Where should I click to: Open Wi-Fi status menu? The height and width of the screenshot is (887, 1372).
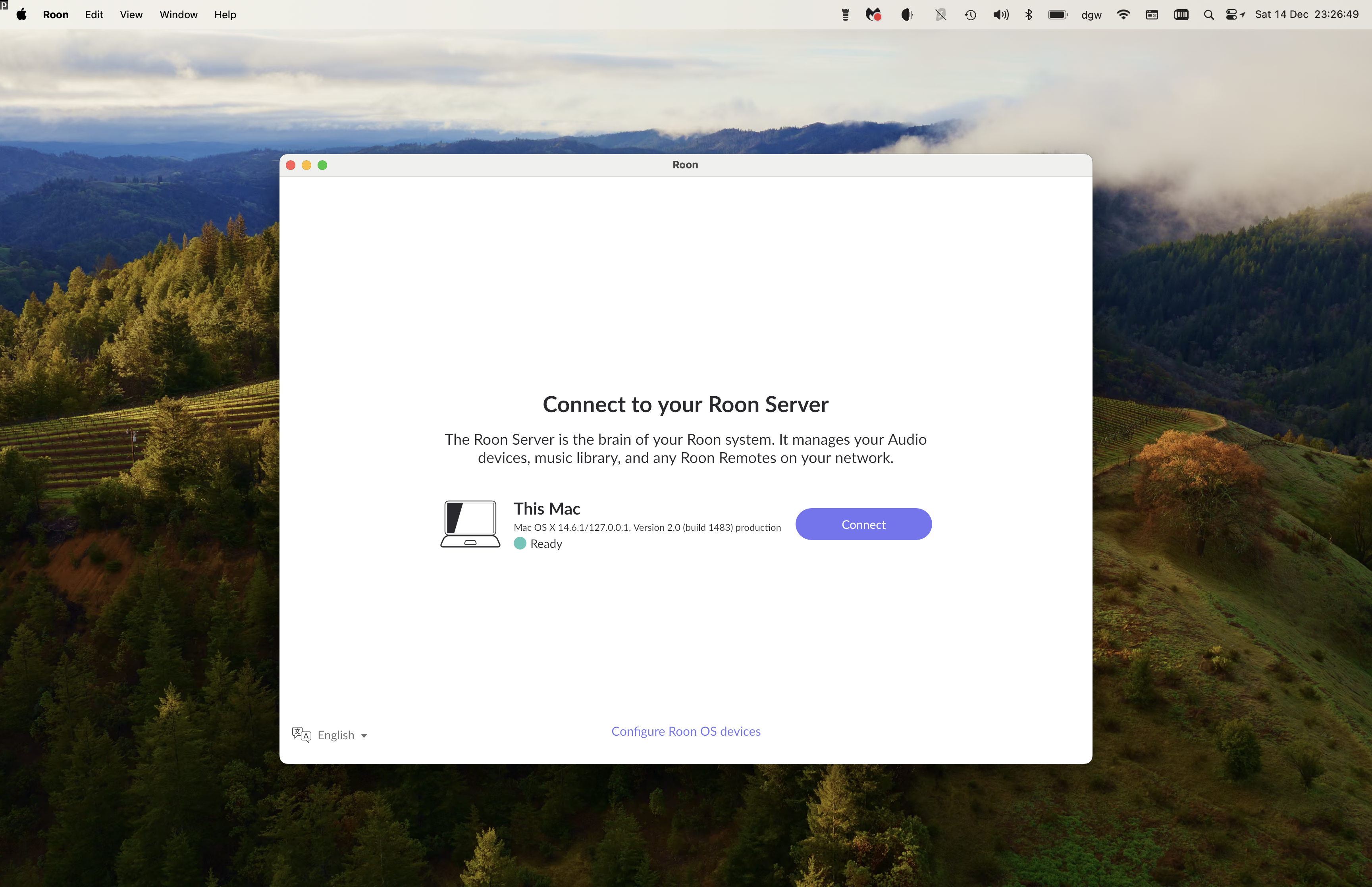tap(1123, 14)
